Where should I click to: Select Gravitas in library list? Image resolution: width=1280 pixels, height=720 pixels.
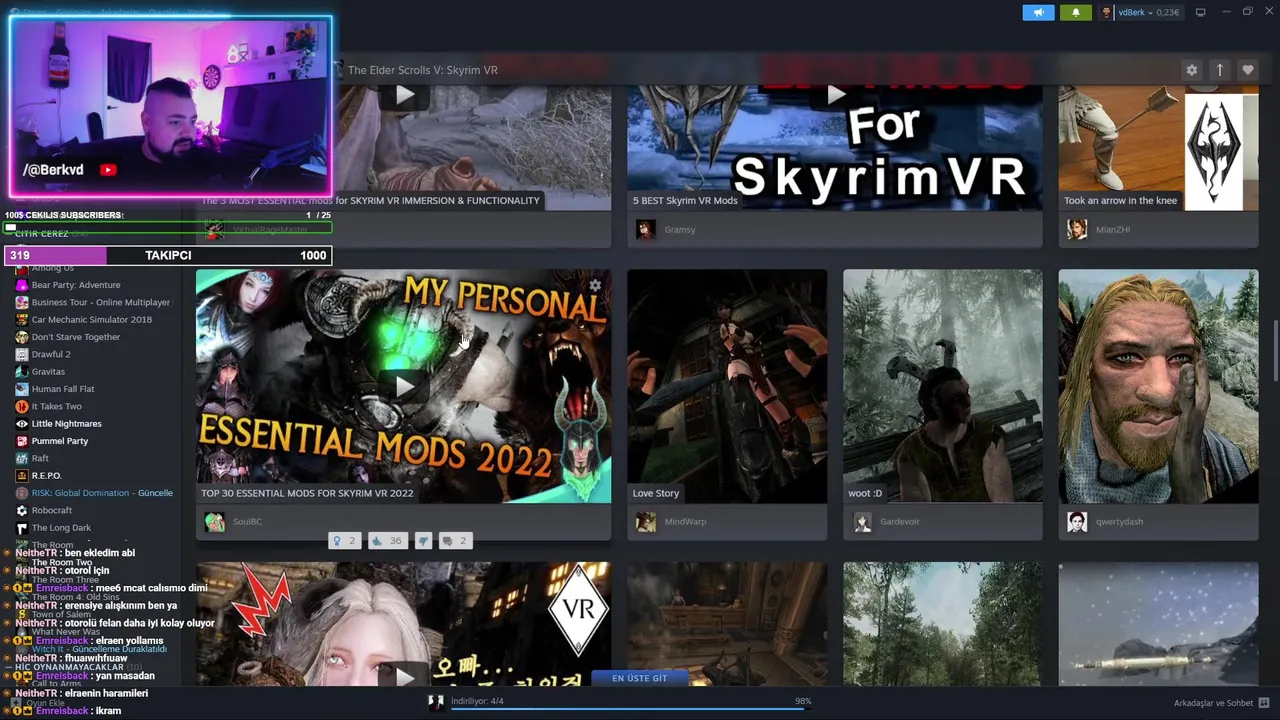click(x=48, y=372)
